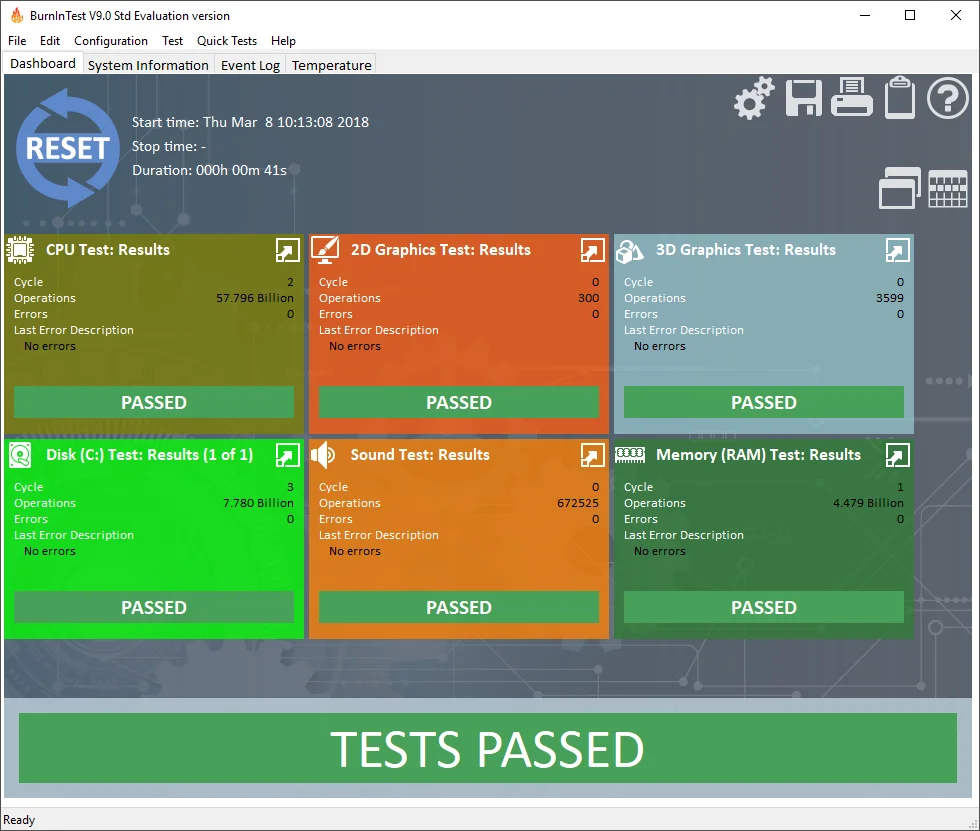This screenshot has width=980, height=831.
Task: Pop out the Memory (RAM) Test window
Action: click(898, 455)
